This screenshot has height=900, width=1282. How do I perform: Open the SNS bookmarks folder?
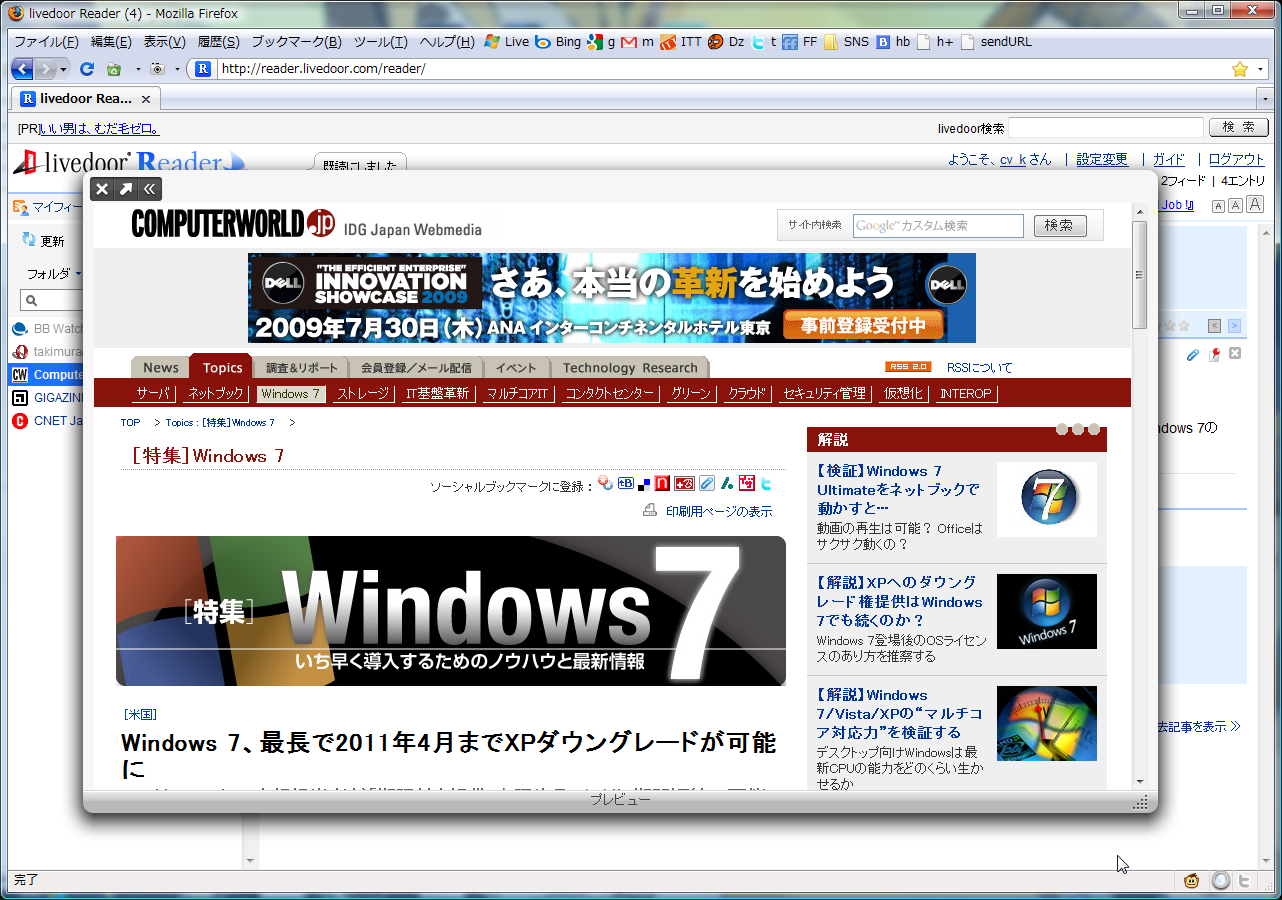pyautogui.click(x=846, y=42)
